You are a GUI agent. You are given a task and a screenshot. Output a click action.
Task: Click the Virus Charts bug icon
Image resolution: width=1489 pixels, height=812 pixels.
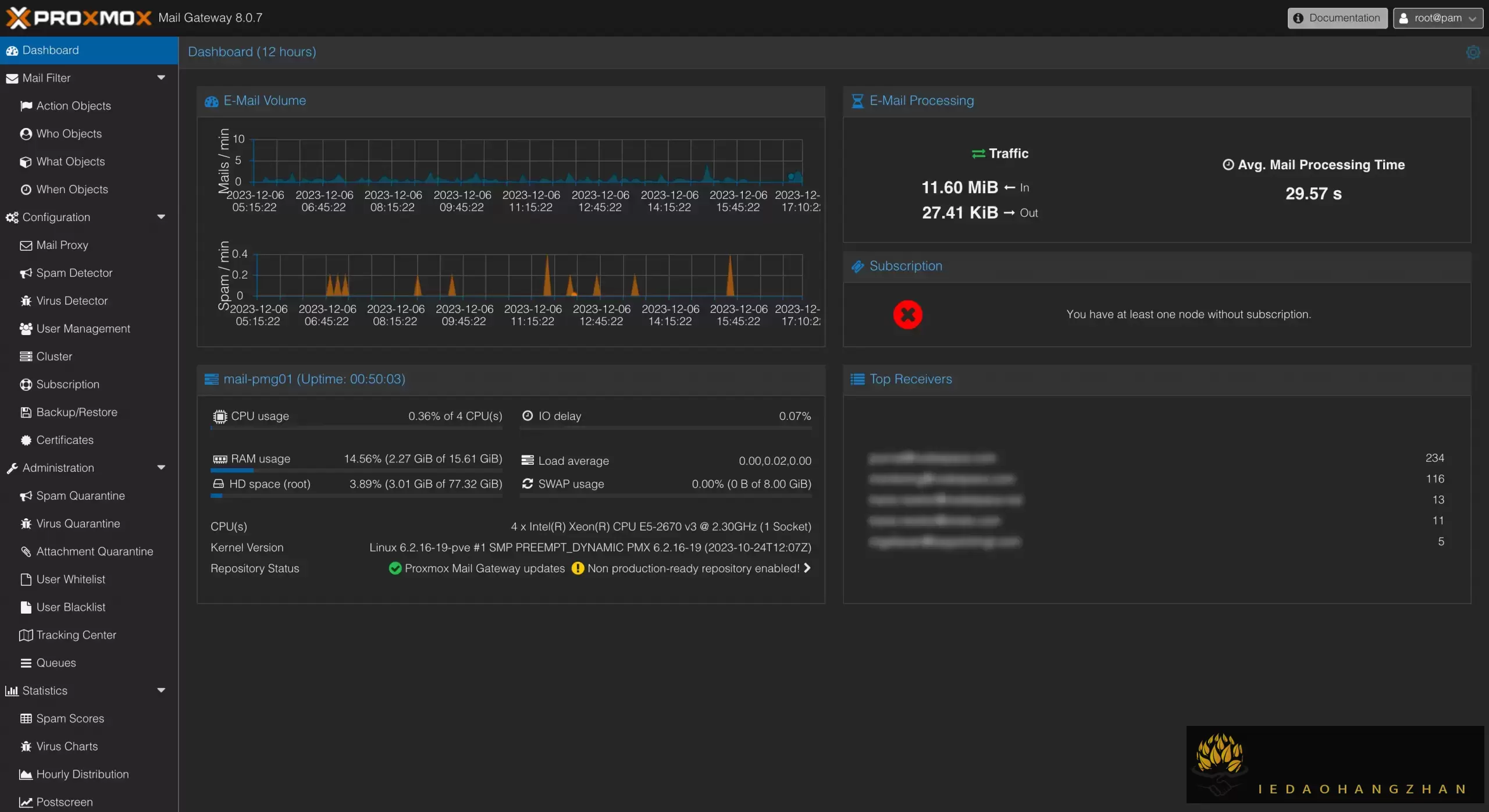26,747
